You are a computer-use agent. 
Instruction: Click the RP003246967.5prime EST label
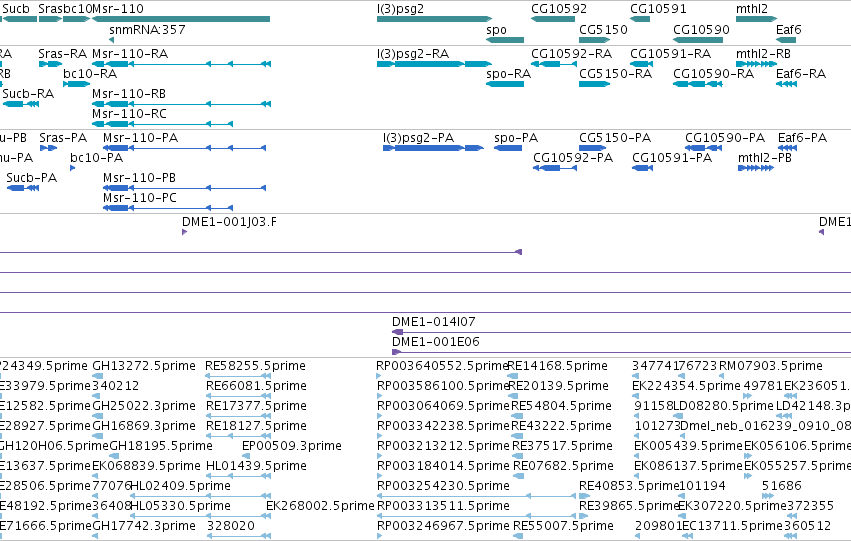443,526
